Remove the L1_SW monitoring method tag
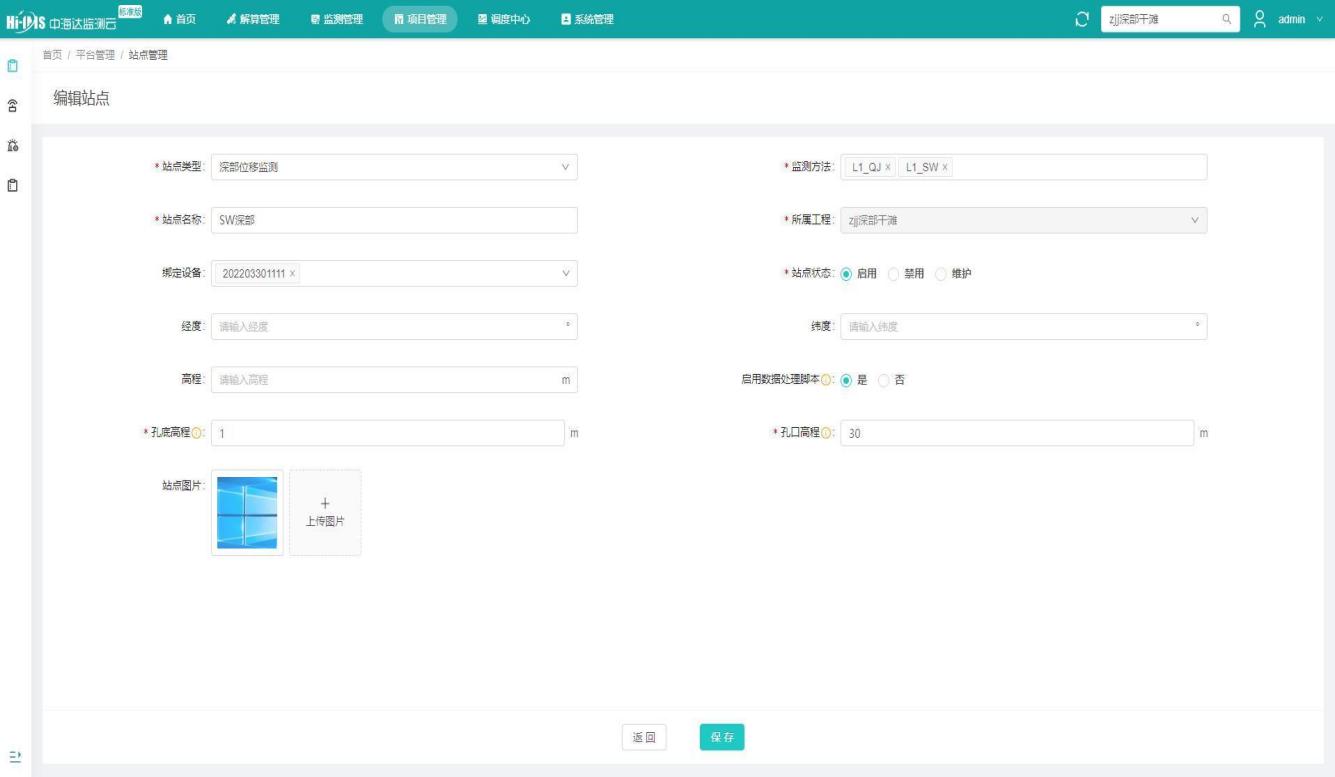 [x=945, y=167]
